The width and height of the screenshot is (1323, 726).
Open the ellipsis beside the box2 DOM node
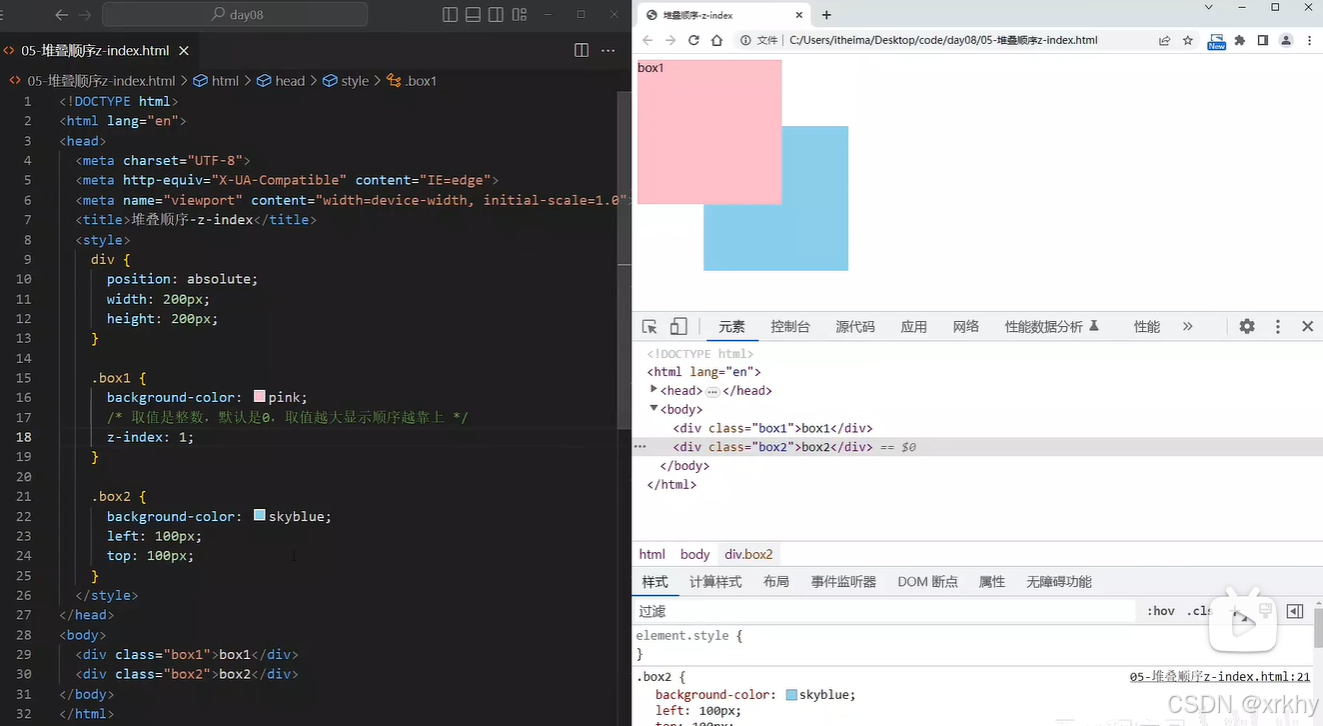click(641, 447)
